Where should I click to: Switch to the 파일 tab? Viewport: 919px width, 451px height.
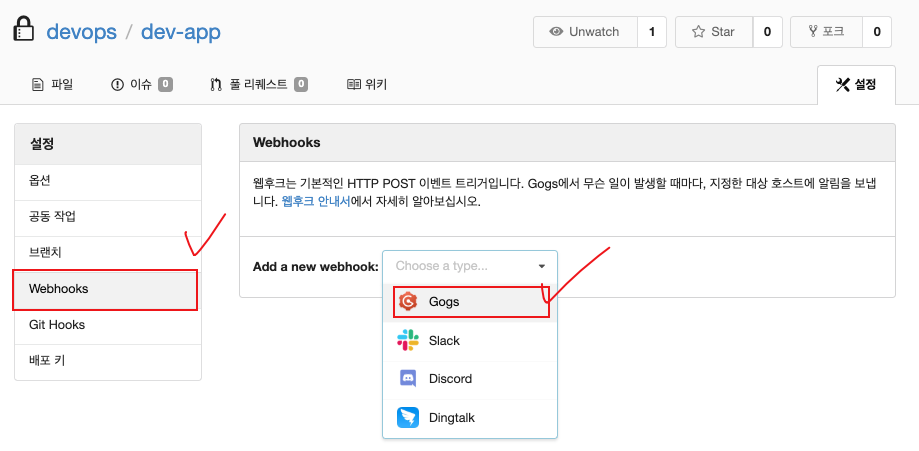click(52, 84)
